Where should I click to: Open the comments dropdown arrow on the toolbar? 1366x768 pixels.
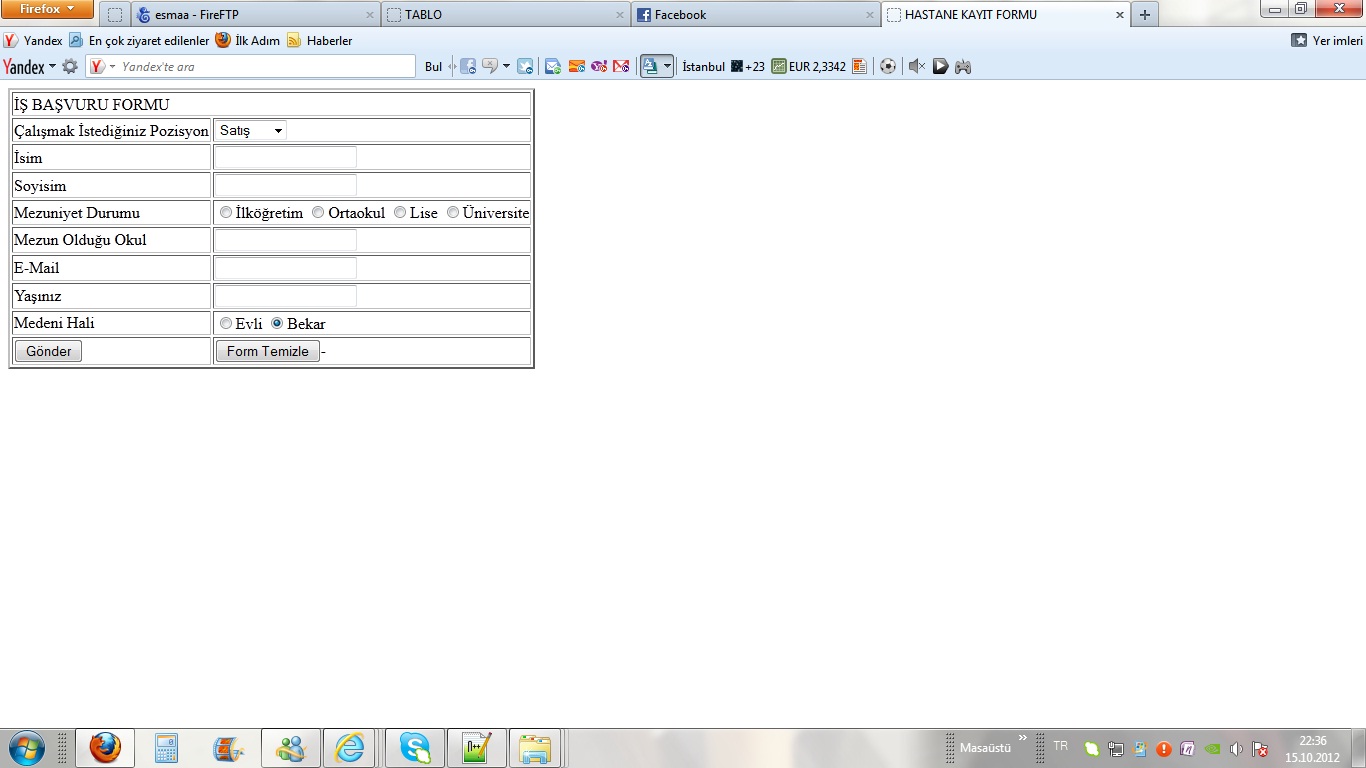tap(507, 66)
